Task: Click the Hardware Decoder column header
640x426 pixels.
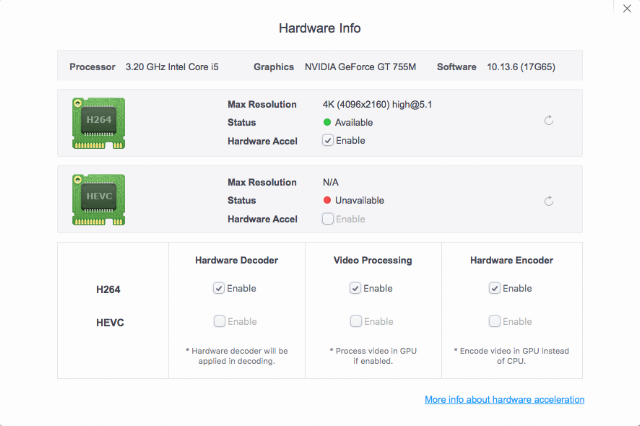Action: click(x=236, y=260)
